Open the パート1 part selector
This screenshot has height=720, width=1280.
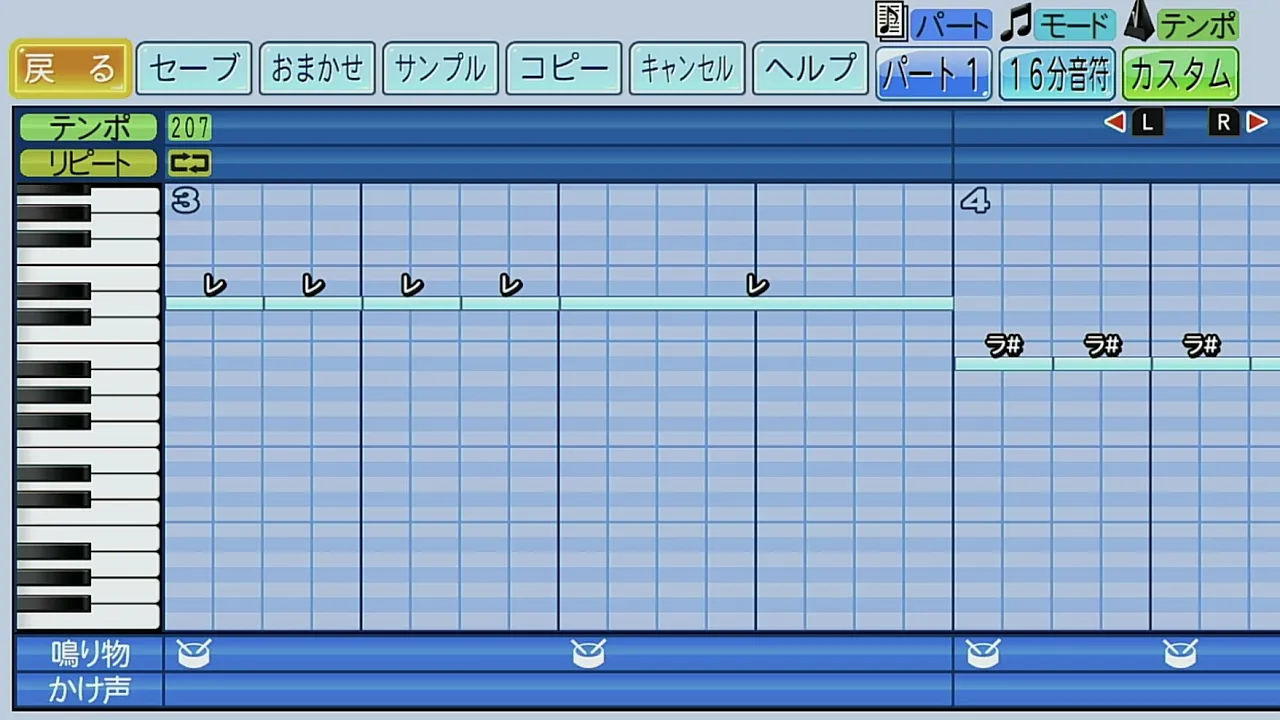click(934, 74)
